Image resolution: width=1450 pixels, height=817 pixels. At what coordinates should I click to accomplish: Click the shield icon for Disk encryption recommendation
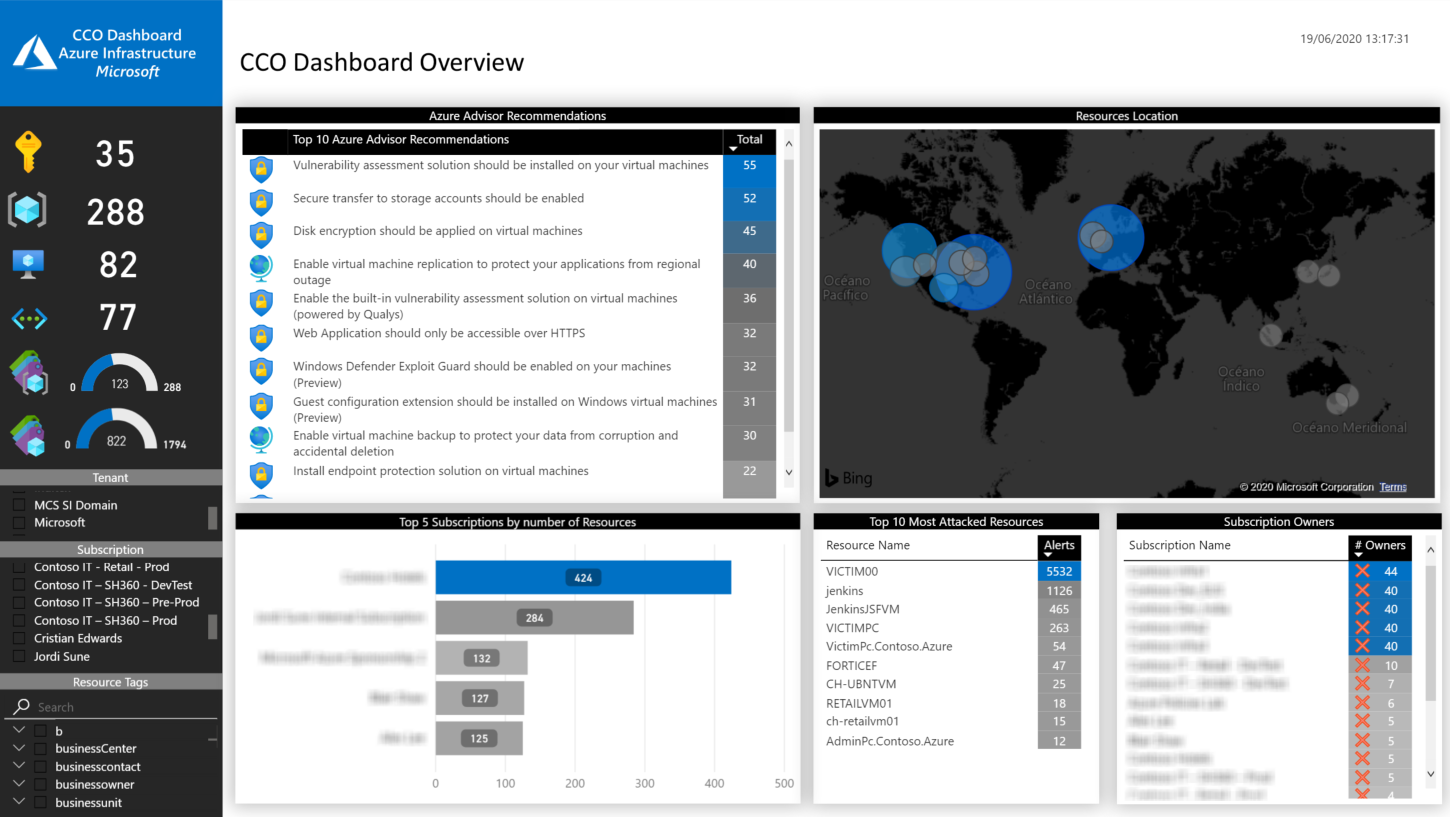click(261, 235)
